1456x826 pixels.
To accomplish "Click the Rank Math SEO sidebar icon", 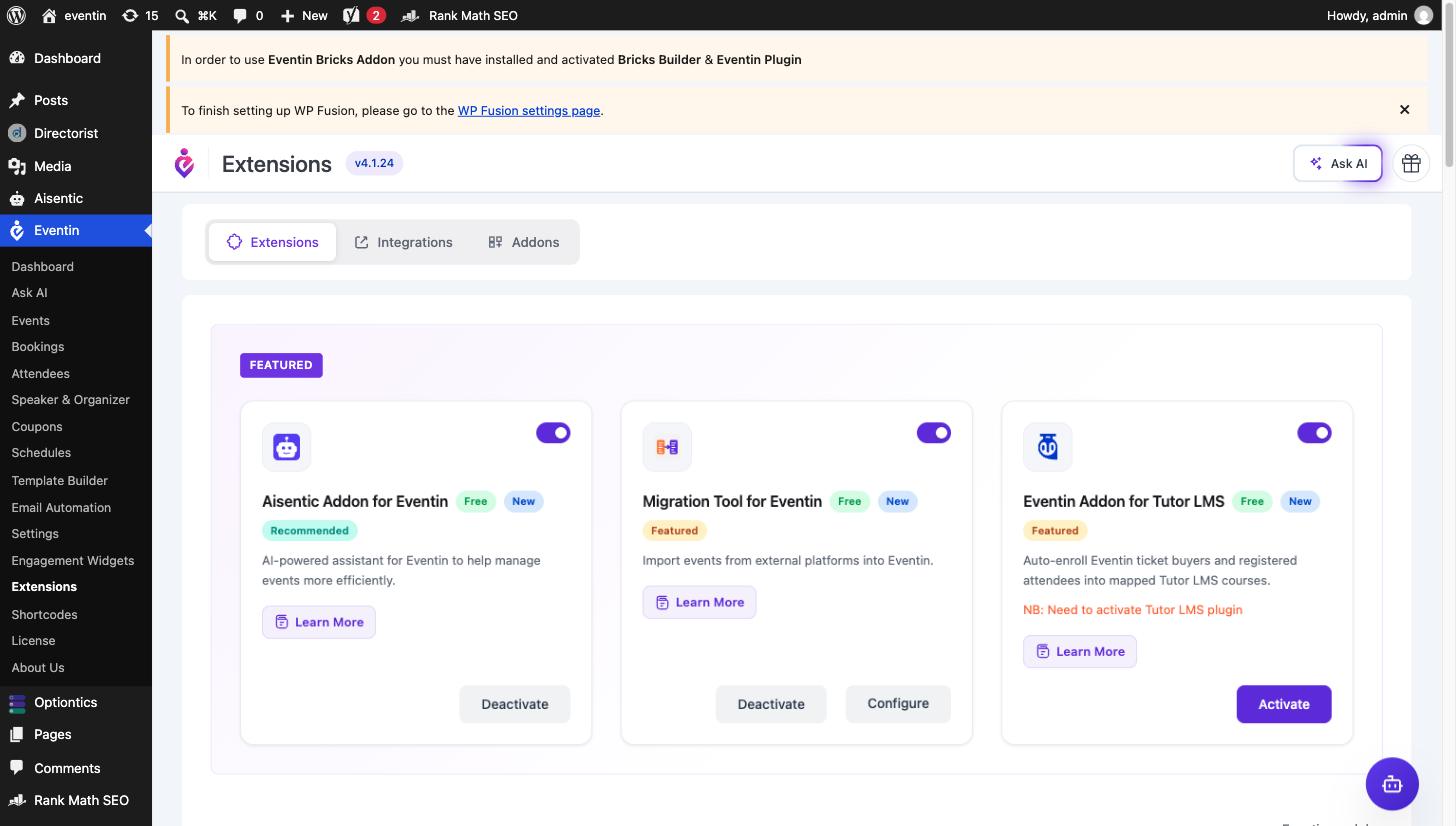I will [17, 800].
